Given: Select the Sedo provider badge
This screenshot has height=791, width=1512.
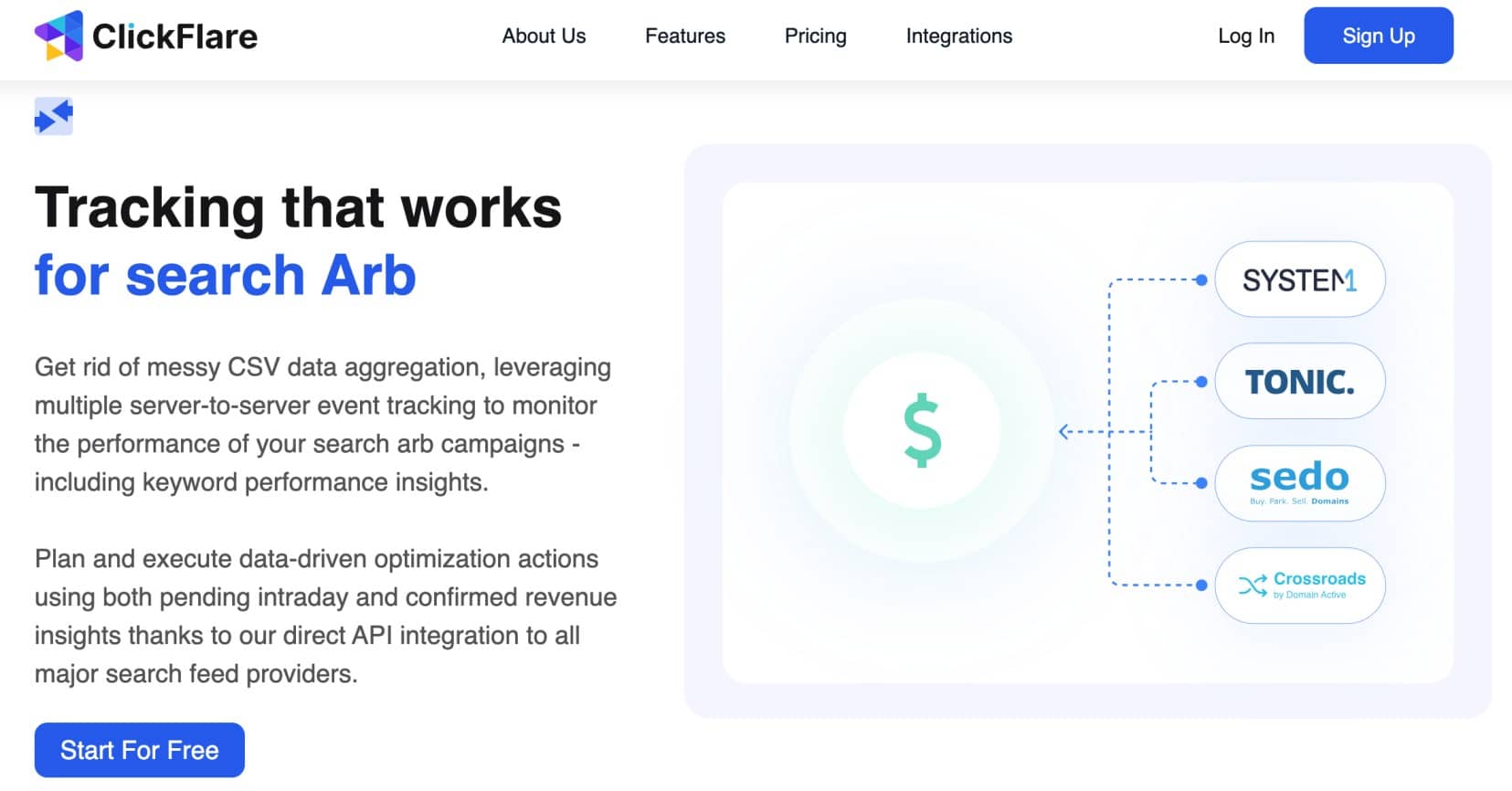Looking at the screenshot, I should [1299, 483].
